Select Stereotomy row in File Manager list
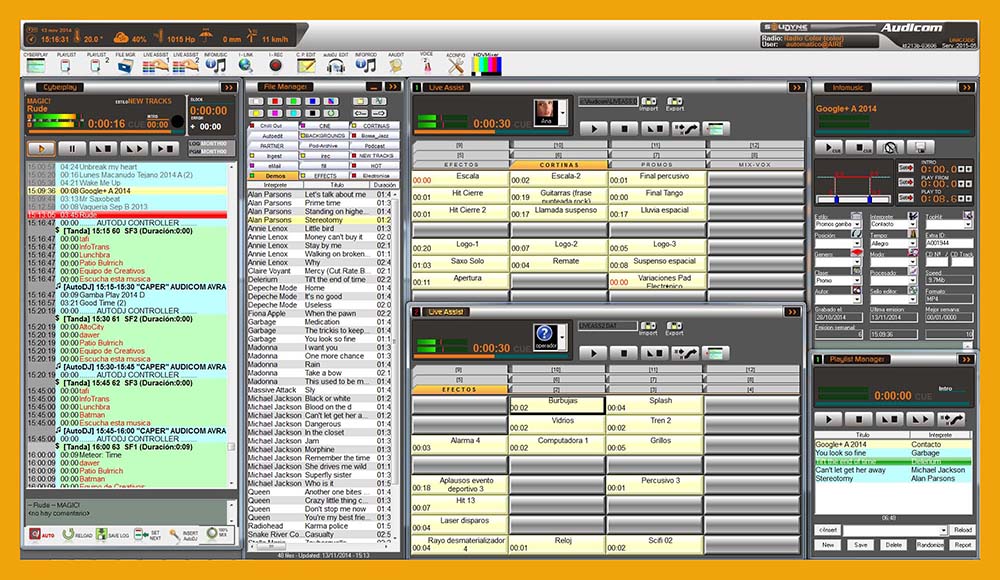Screen dimensions: 1000x580 322,220
